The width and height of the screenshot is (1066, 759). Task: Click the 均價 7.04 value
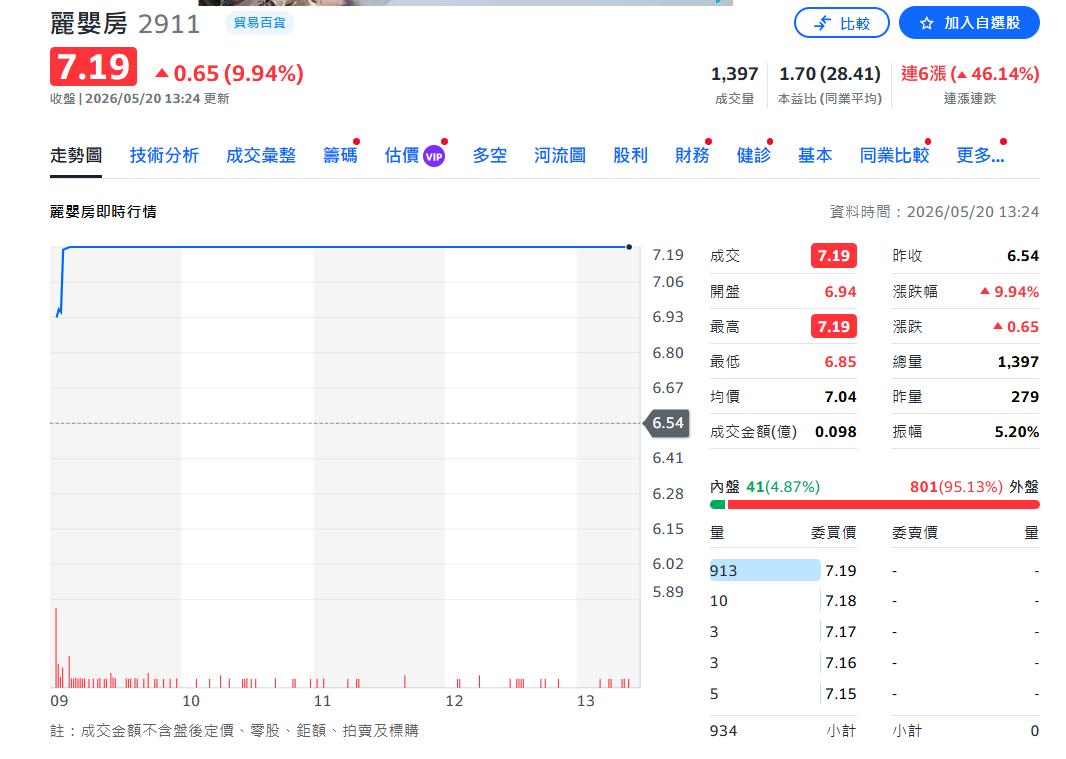point(840,397)
